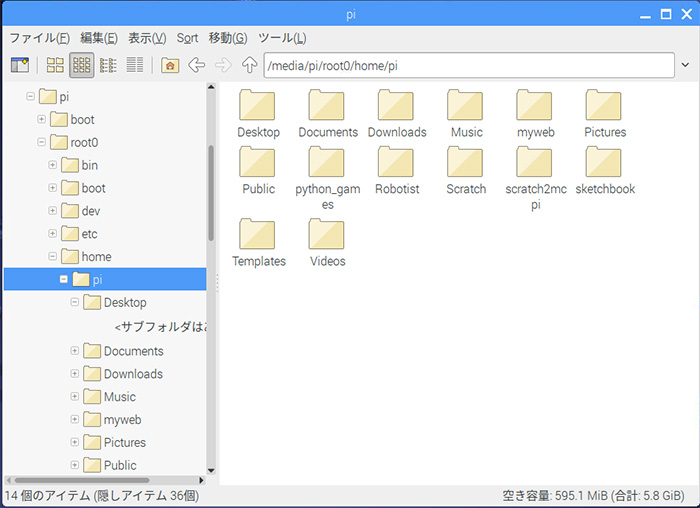
Task: Switch to detailed list view
Action: tap(134, 66)
